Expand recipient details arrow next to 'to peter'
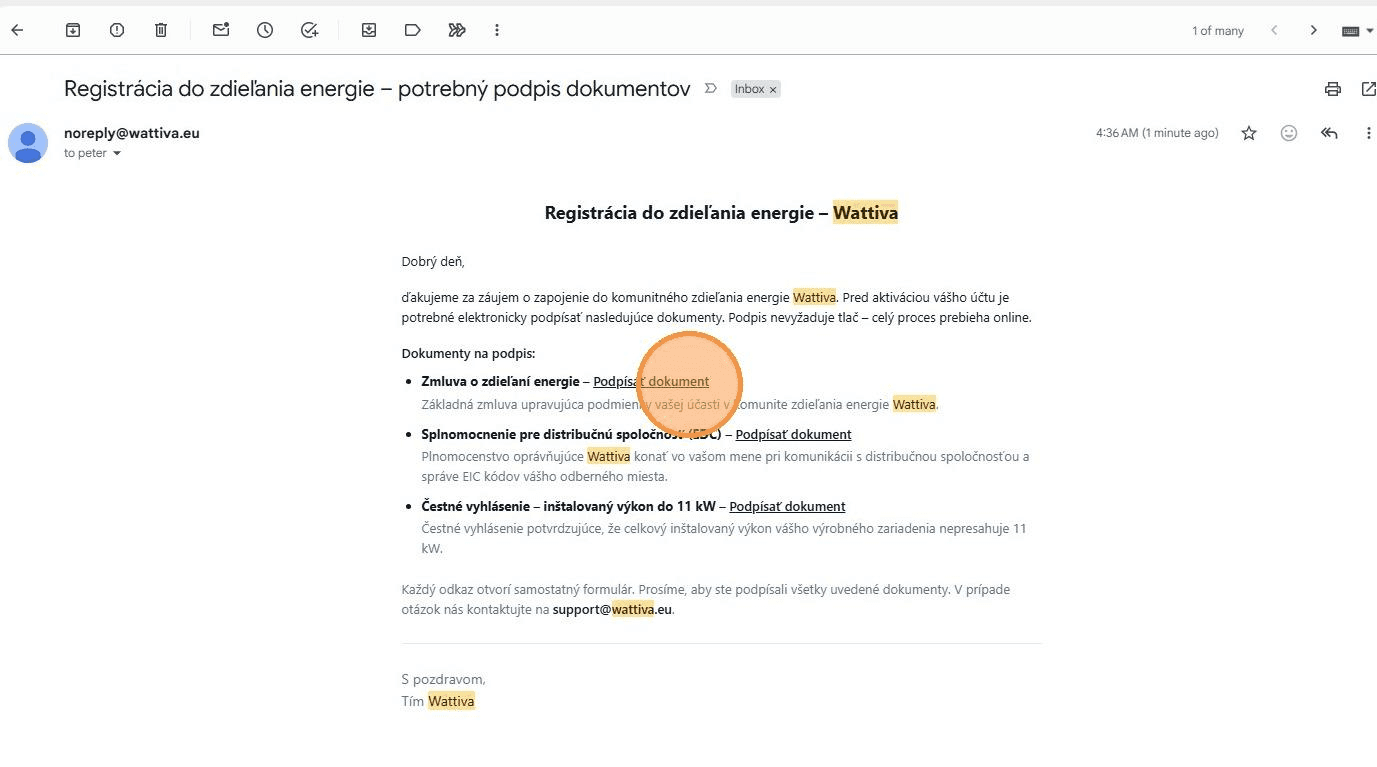The height and width of the screenshot is (767, 1377). [117, 154]
